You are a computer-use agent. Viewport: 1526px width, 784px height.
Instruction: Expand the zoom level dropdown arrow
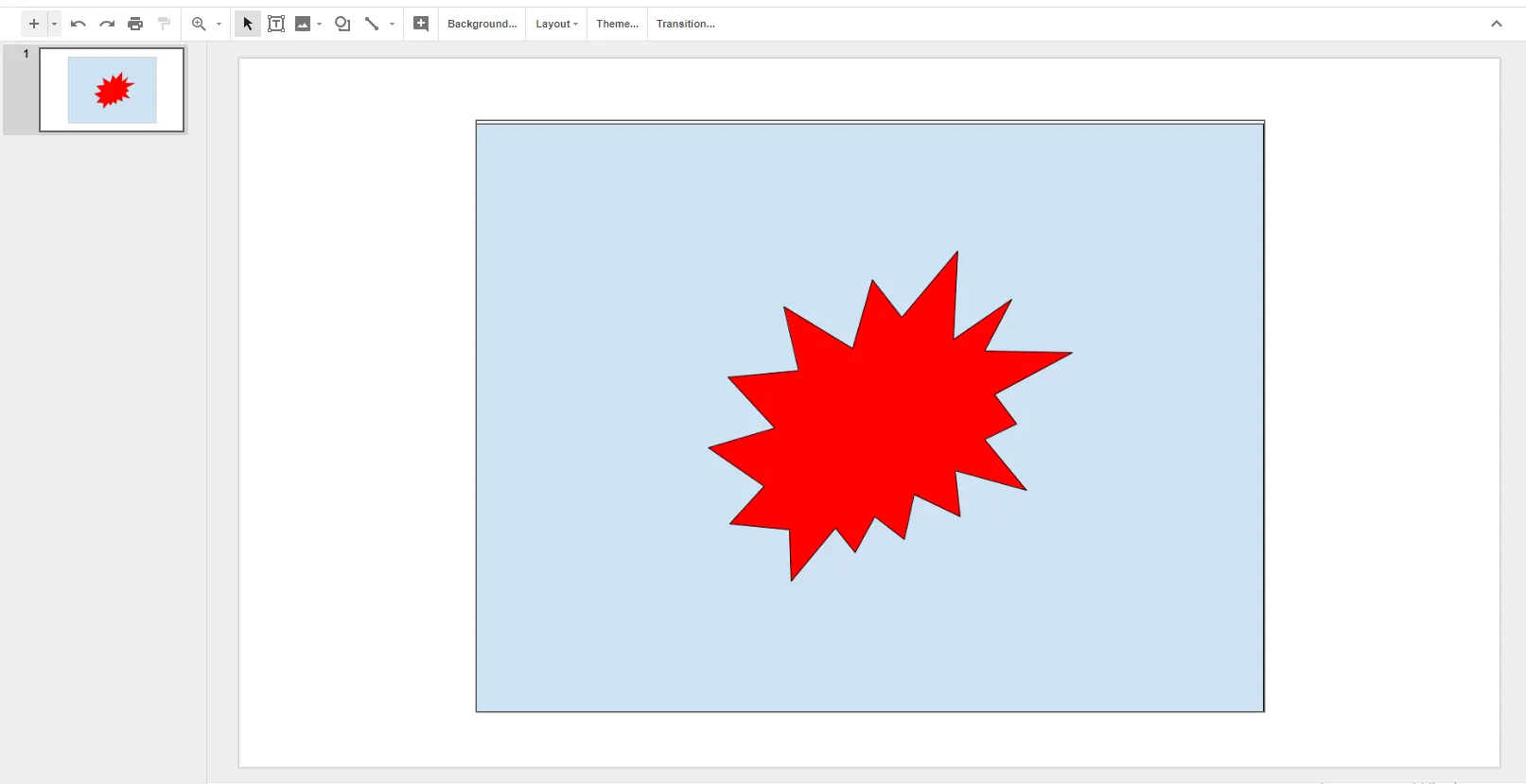[219, 24]
